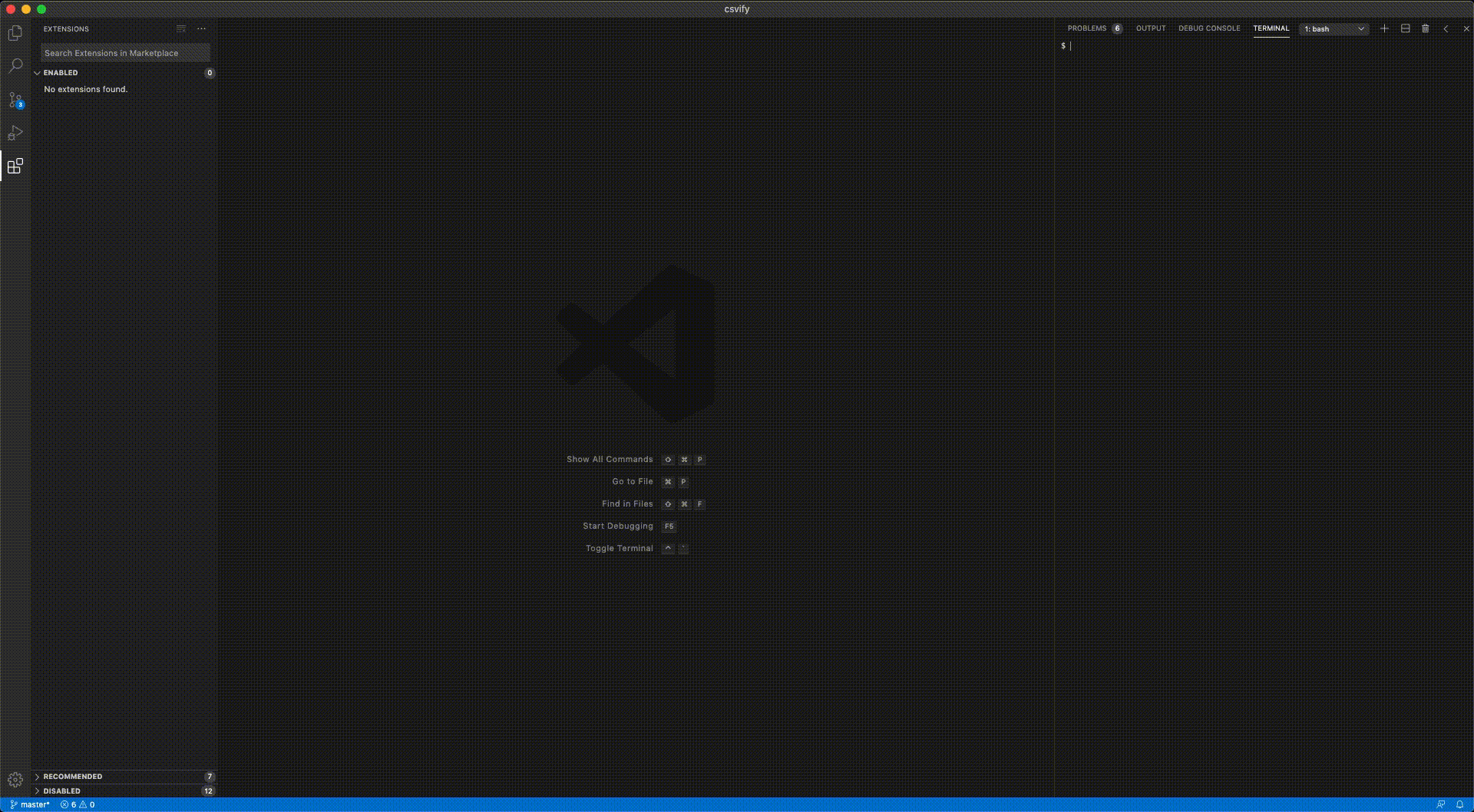This screenshot has height=812, width=1474.
Task: Close the terminal panel
Action: pyautogui.click(x=1466, y=28)
